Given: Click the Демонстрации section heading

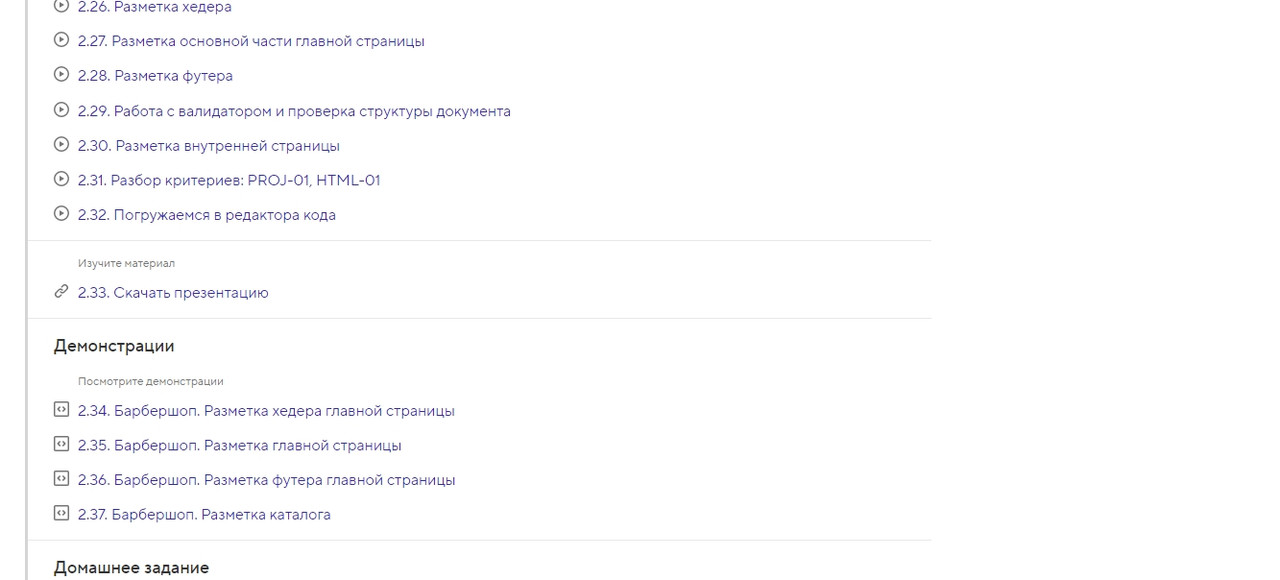Looking at the screenshot, I should coord(114,346).
